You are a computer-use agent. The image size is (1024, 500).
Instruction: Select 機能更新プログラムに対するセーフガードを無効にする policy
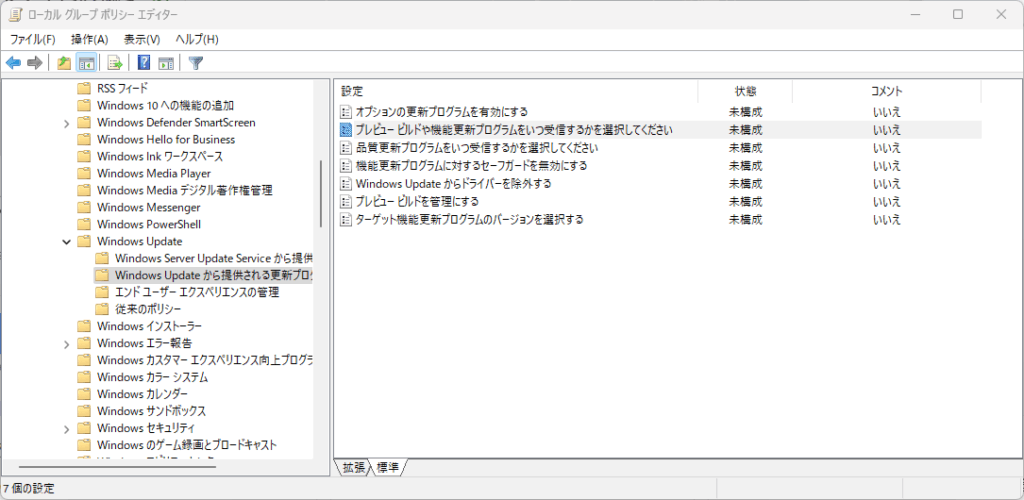click(x=472, y=166)
